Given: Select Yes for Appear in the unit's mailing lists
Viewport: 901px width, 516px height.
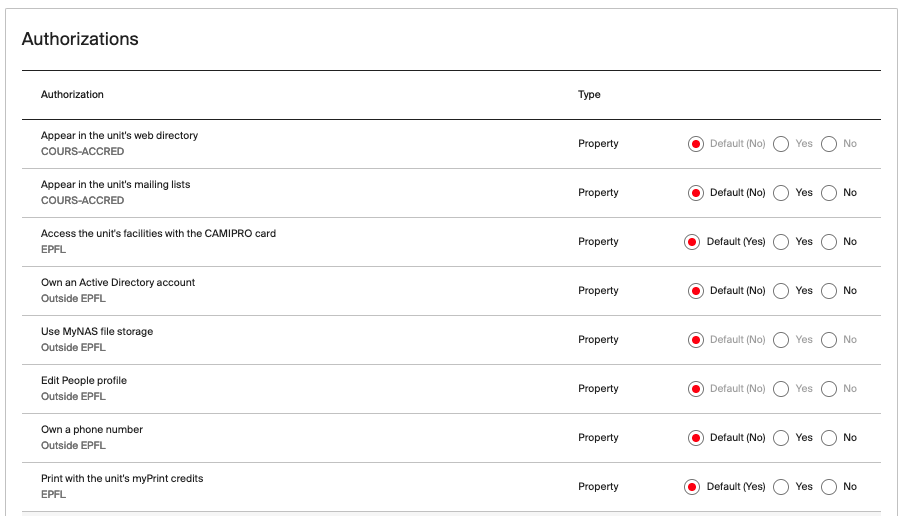Looking at the screenshot, I should pos(781,193).
